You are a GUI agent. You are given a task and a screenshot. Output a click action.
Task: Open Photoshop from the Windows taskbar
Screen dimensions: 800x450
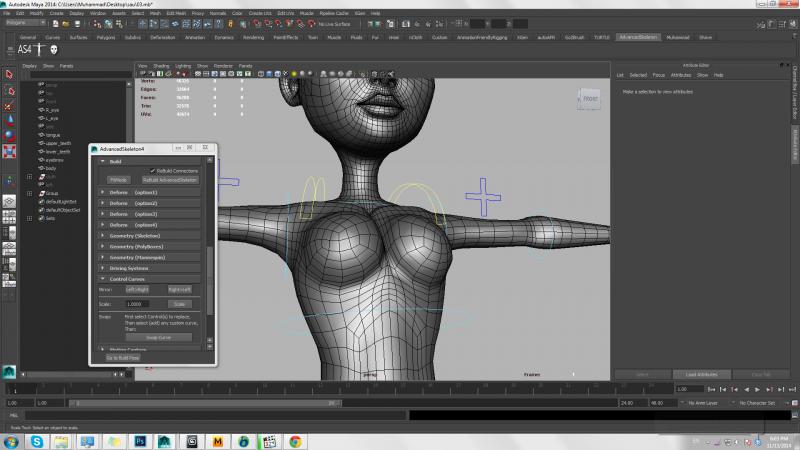(141, 440)
